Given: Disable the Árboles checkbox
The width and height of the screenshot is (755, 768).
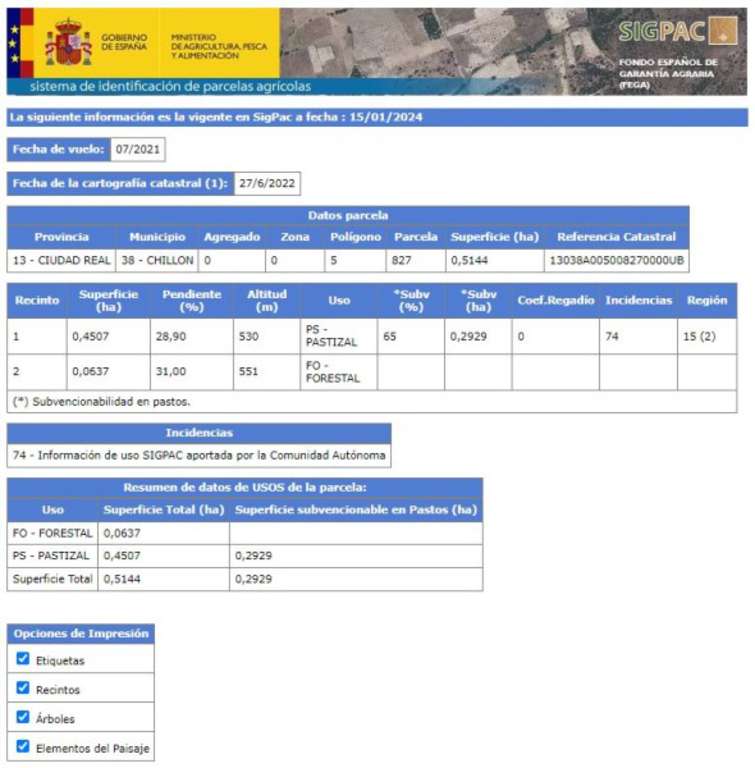Looking at the screenshot, I should click(x=23, y=717).
